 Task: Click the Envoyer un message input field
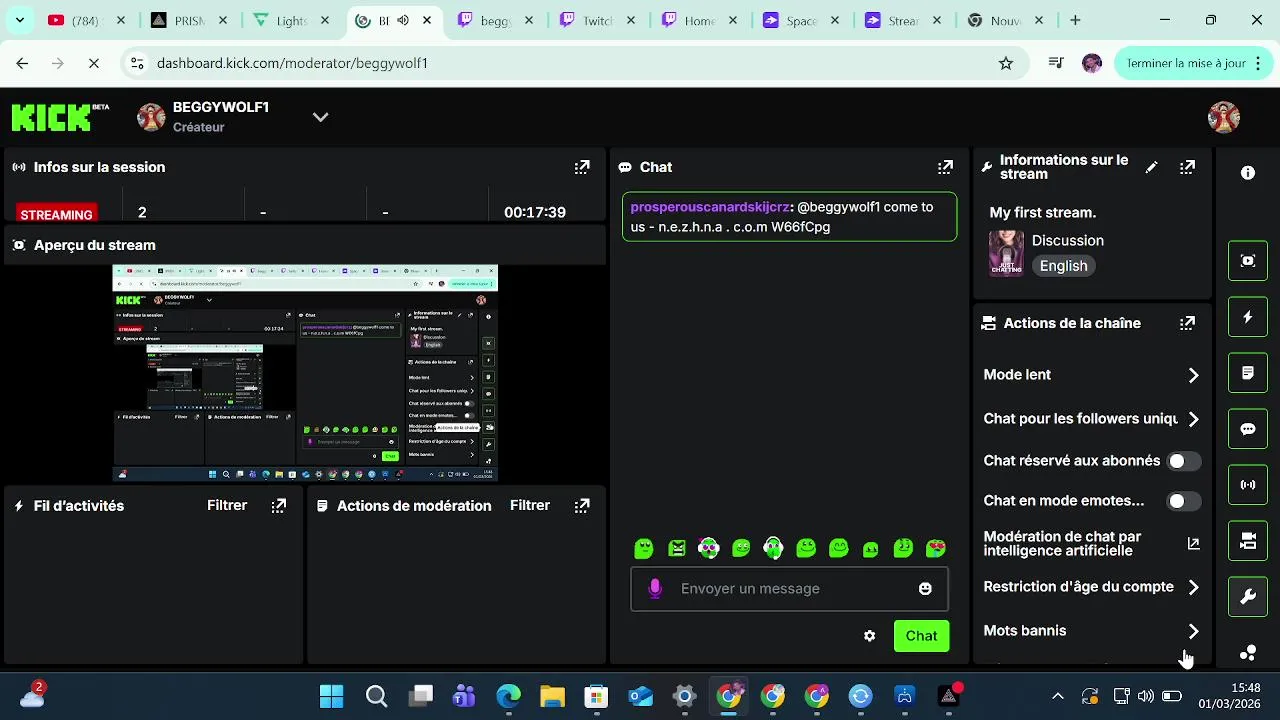[789, 589]
